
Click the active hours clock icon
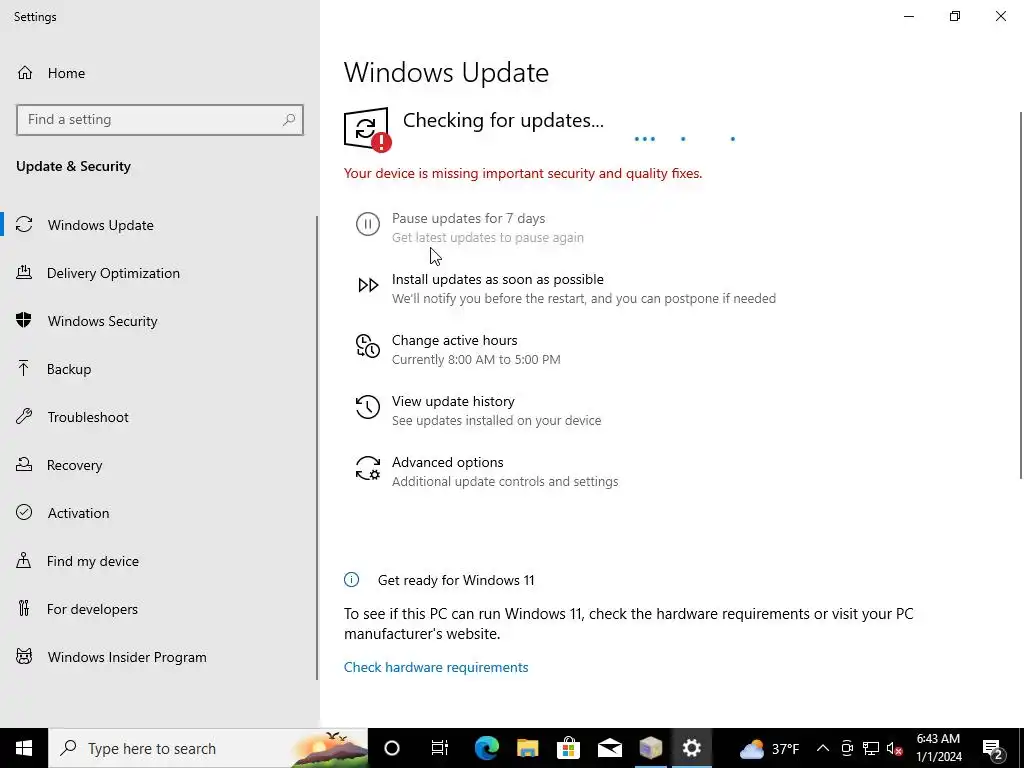click(368, 346)
